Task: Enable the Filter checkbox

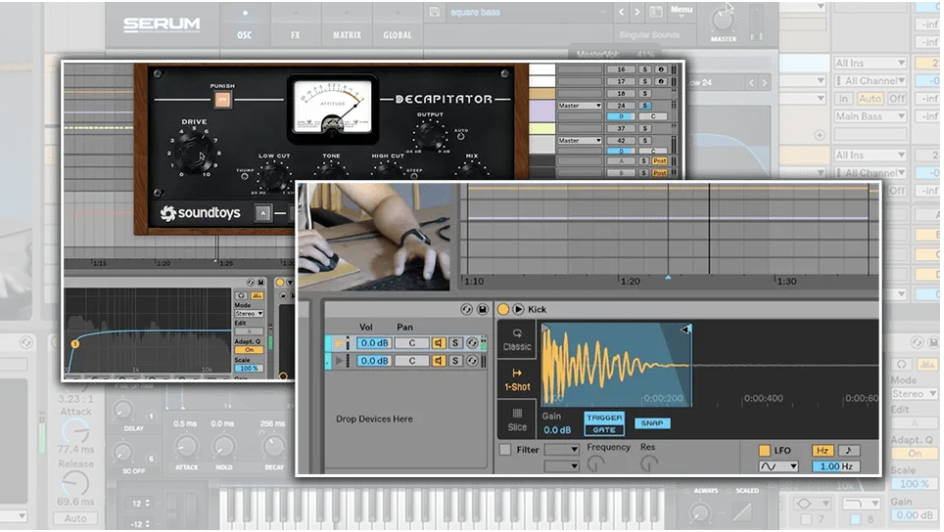Action: click(x=505, y=450)
